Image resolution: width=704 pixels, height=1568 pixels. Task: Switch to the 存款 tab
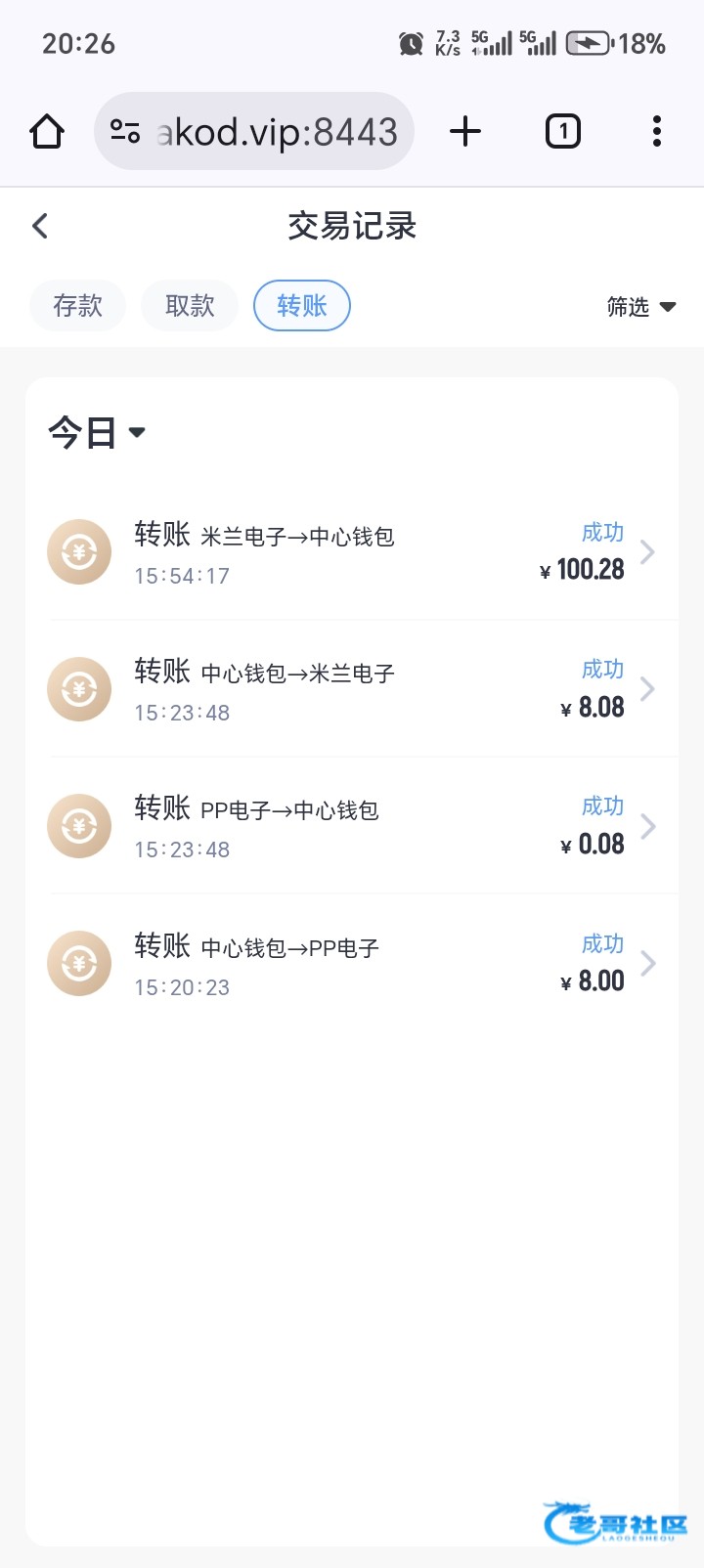tap(77, 305)
